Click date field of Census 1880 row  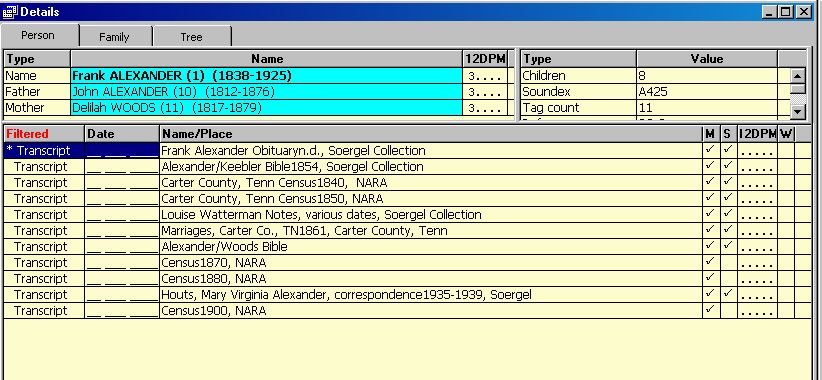[122, 278]
